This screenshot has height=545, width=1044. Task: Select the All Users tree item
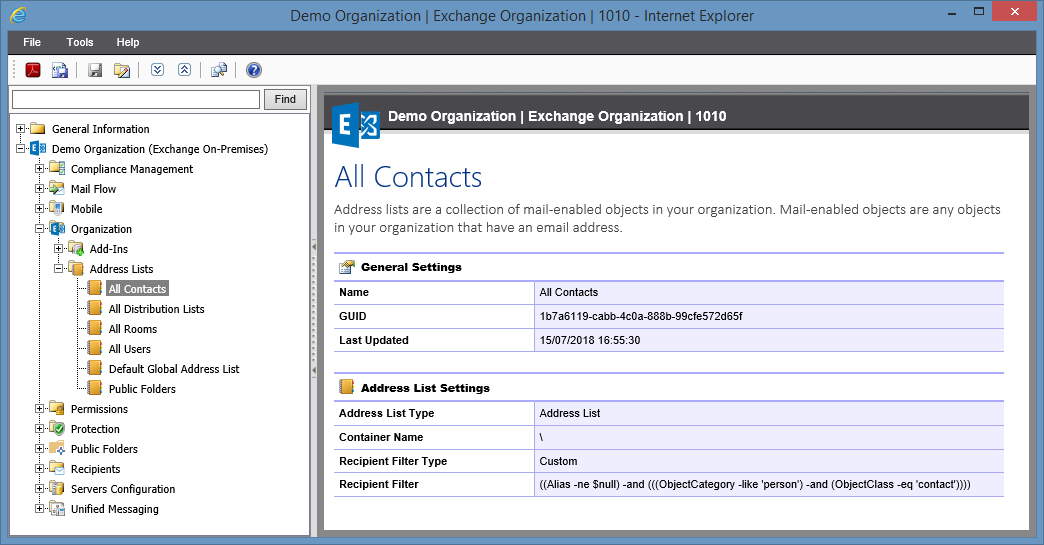(x=130, y=349)
